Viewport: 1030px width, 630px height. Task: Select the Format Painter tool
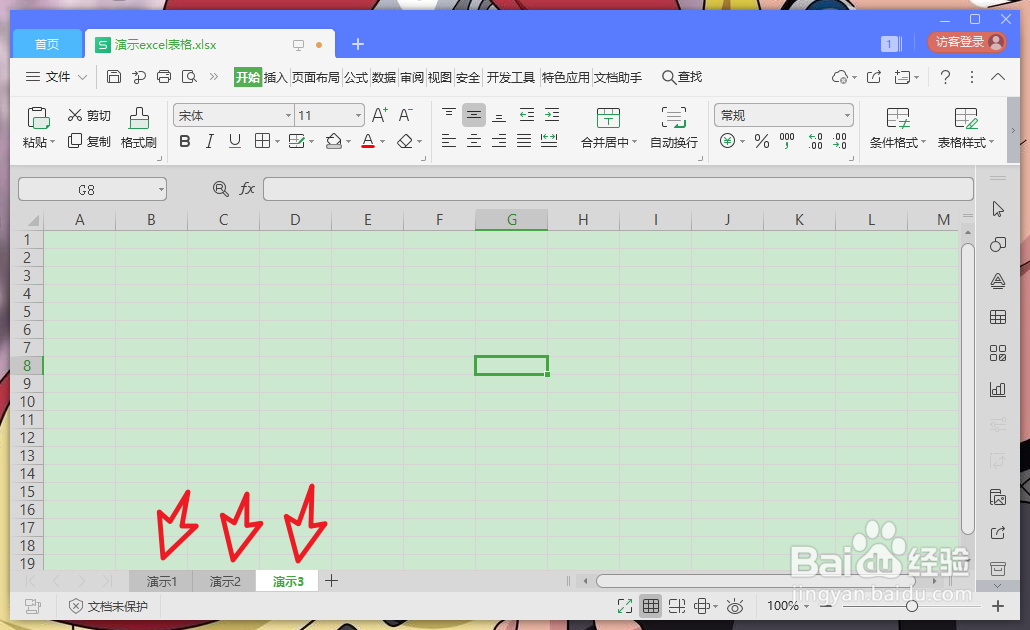(x=138, y=128)
